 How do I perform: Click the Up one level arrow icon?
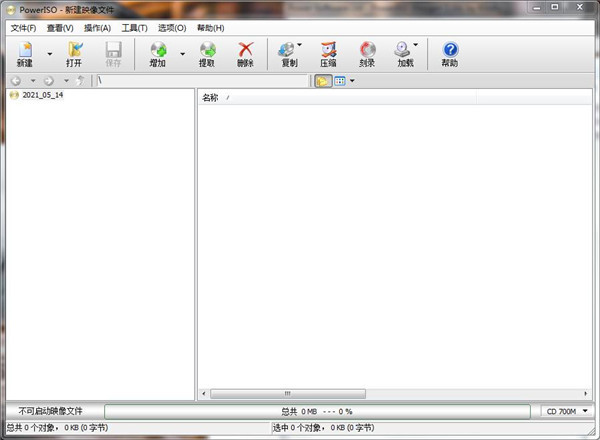[80, 81]
